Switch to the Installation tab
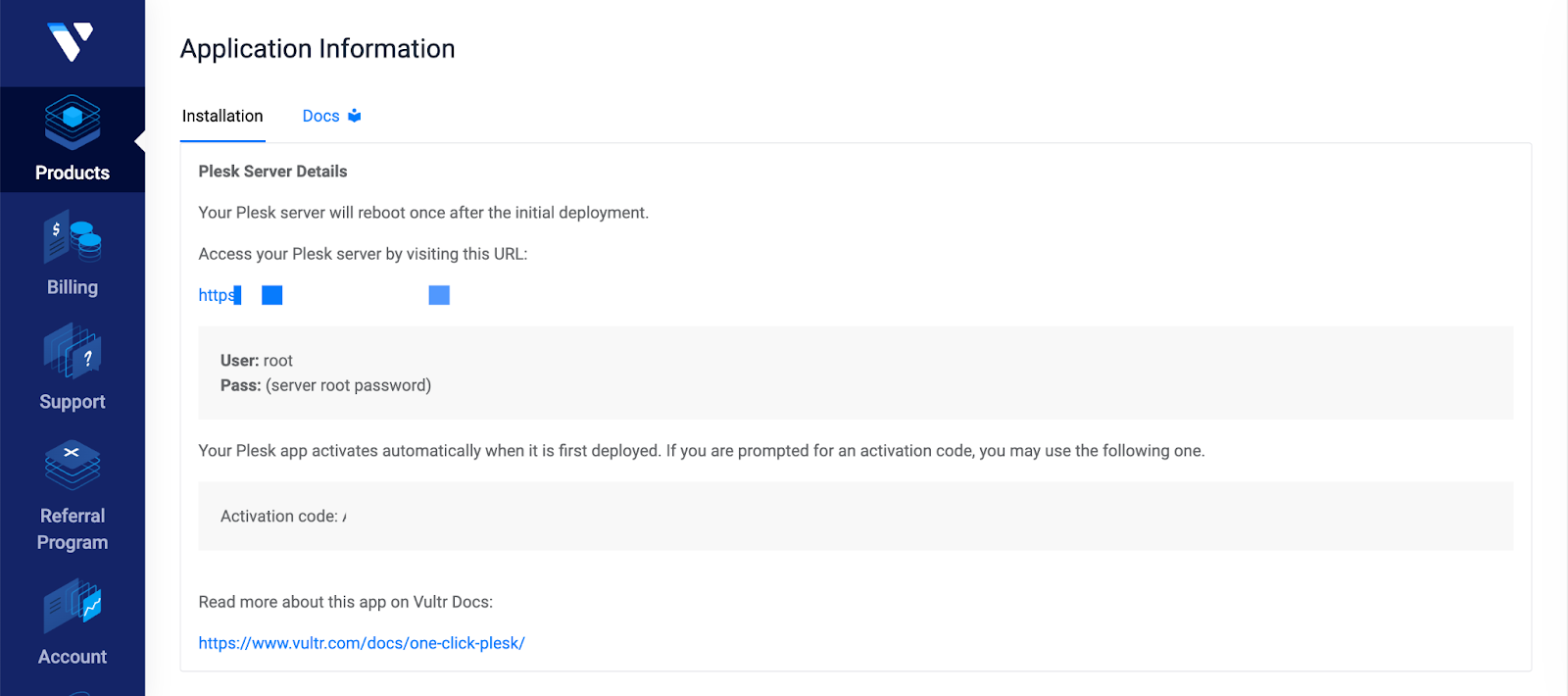Image resolution: width=1568 pixels, height=696 pixels. 222,116
